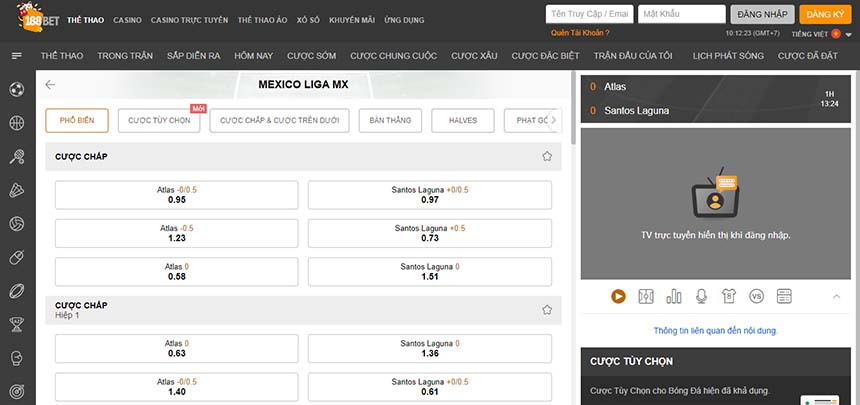Go to Lịch Phát Sóng nav item
Screen dimensions: 860x405
tap(728, 56)
